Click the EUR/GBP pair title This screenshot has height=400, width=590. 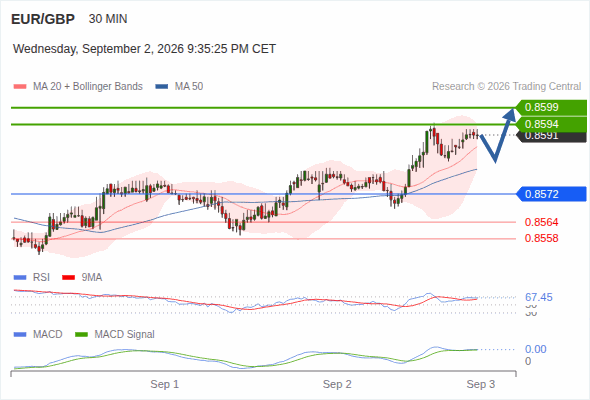[x=43, y=19]
